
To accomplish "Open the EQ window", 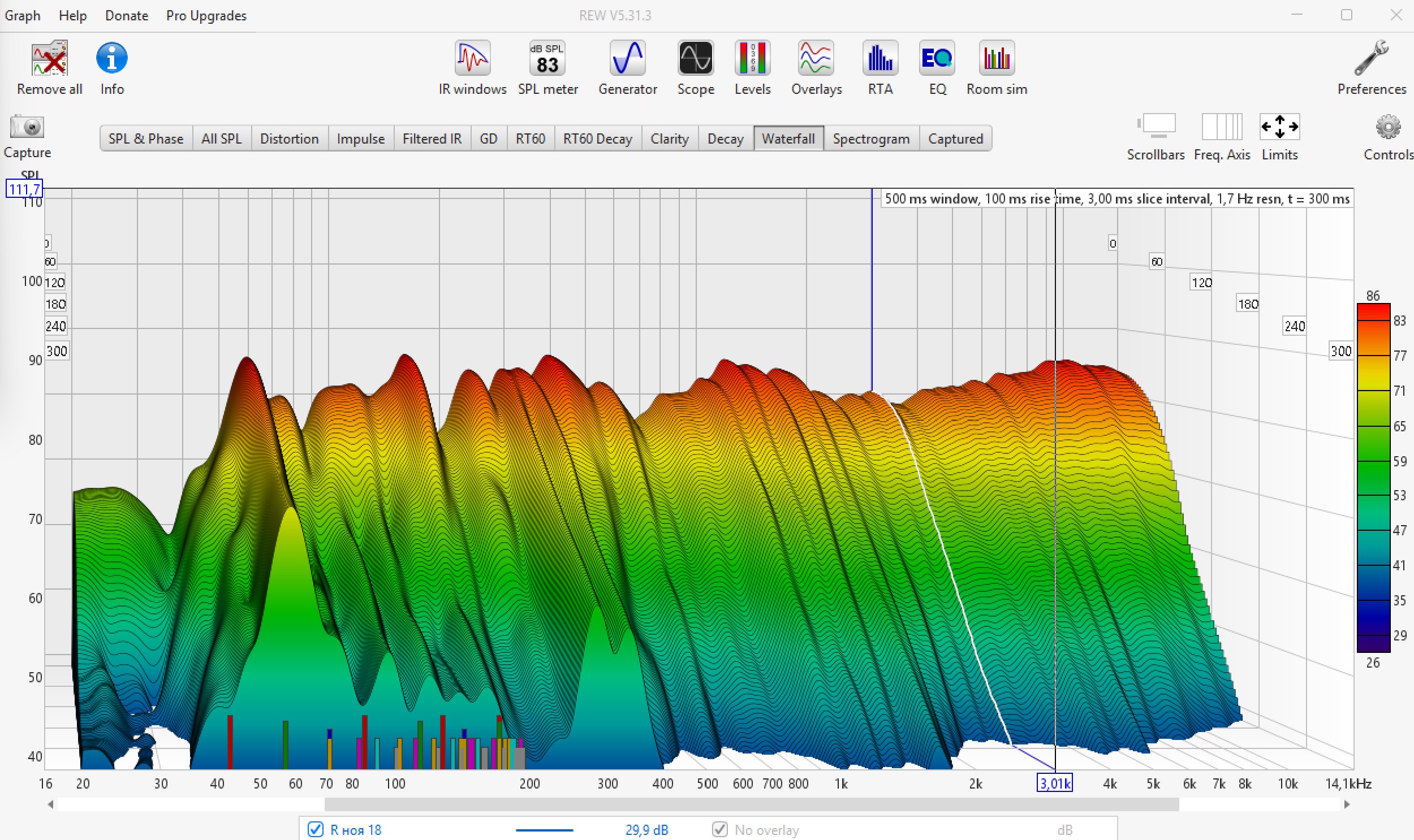I will [937, 58].
